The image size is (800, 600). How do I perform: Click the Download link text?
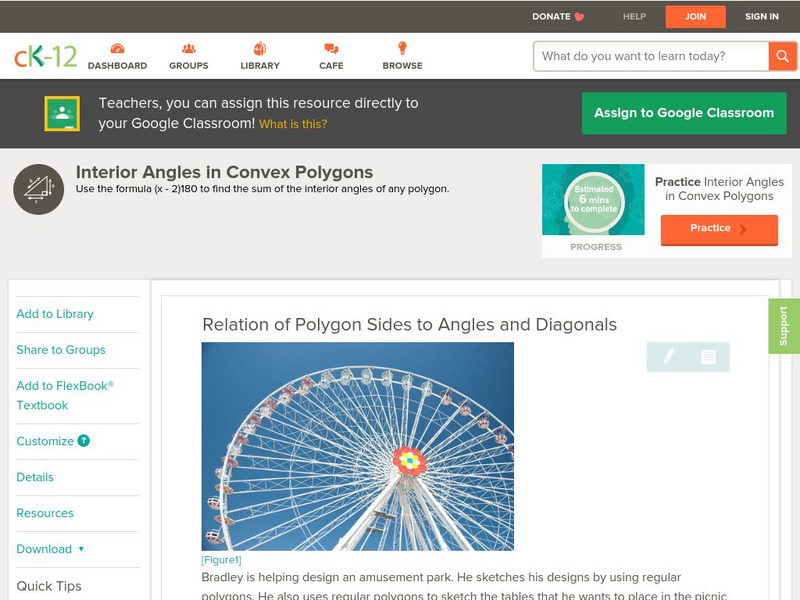click(44, 549)
